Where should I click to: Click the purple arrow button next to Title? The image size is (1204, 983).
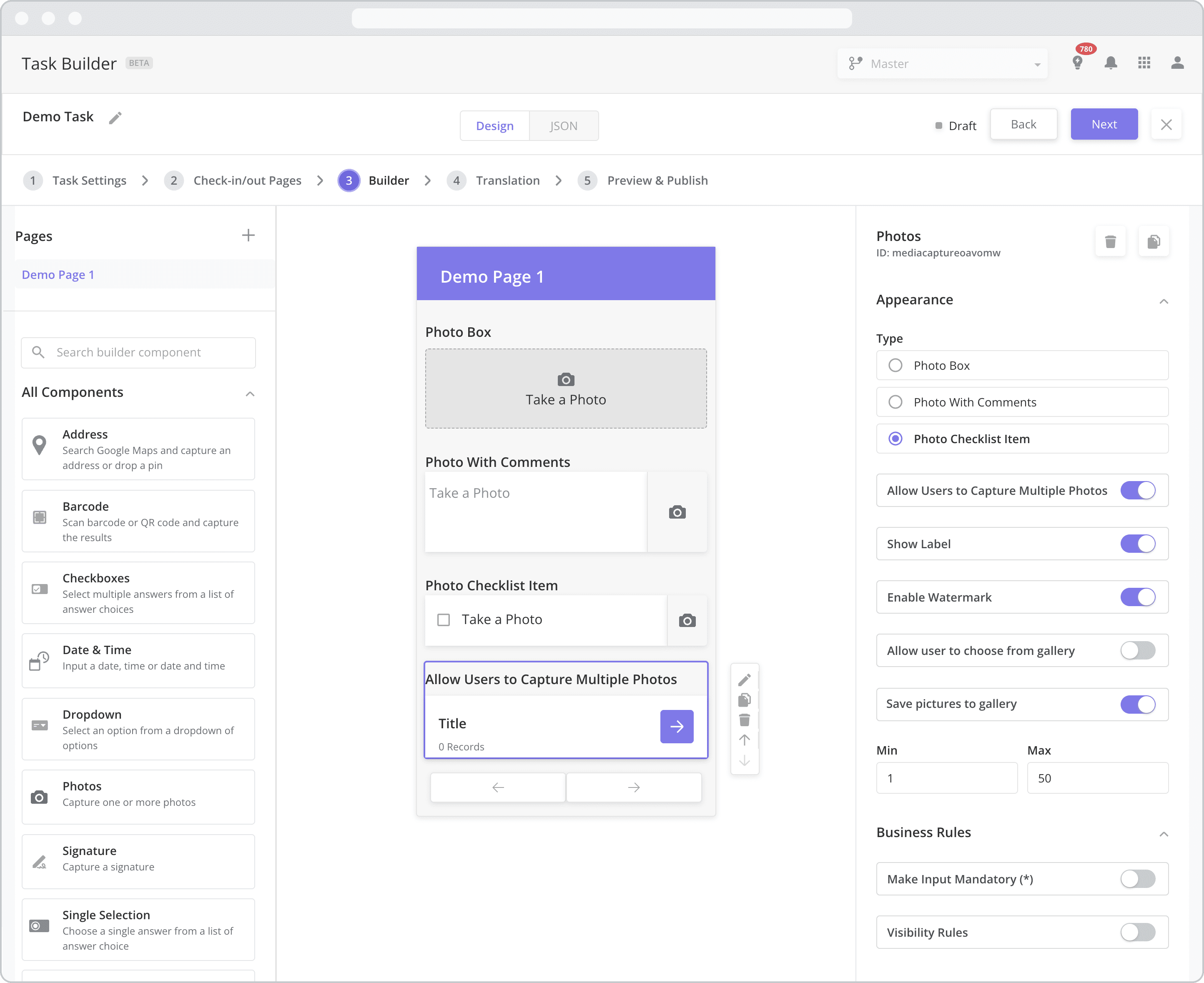pos(677,727)
